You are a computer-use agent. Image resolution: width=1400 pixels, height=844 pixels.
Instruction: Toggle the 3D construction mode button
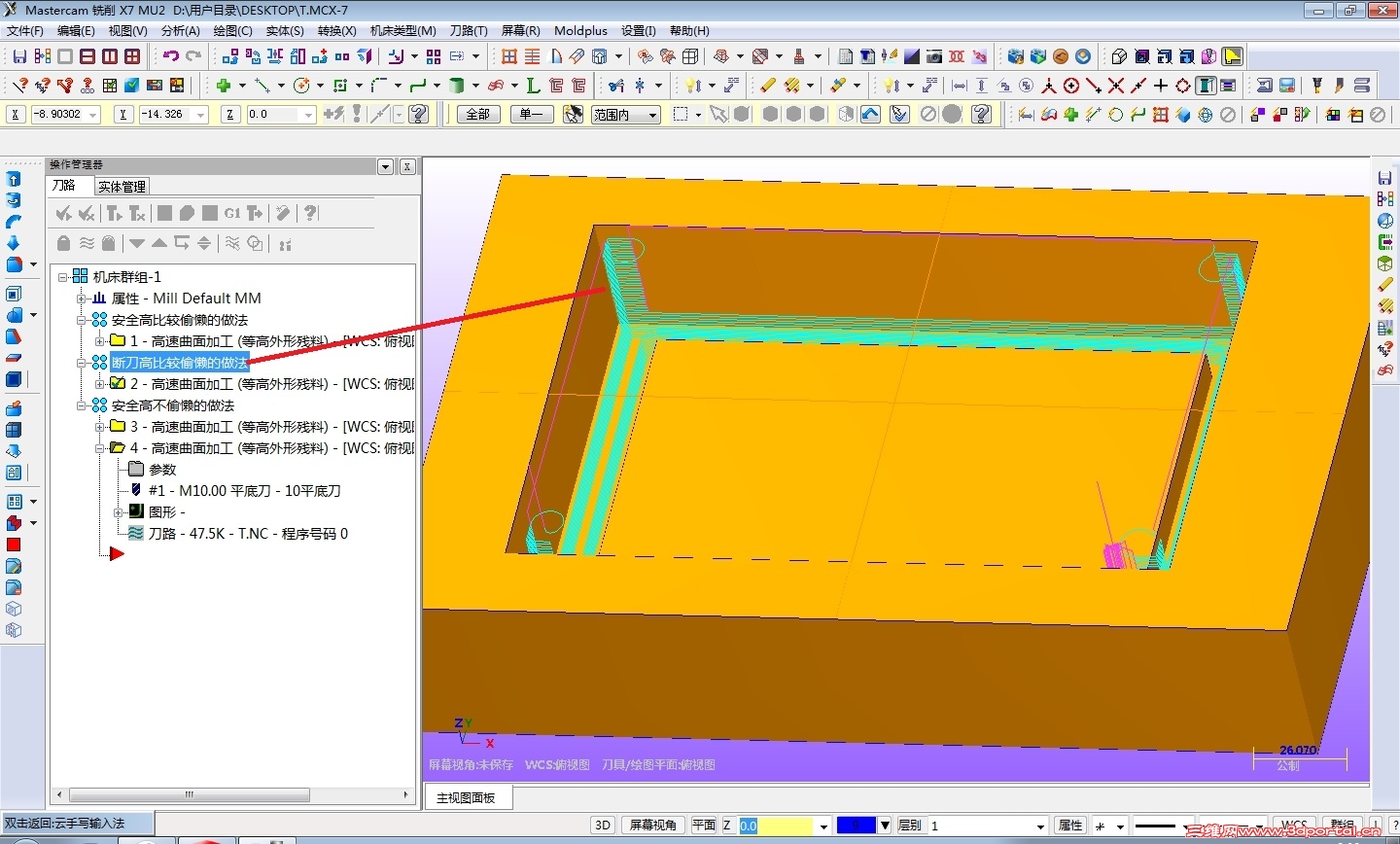603,826
